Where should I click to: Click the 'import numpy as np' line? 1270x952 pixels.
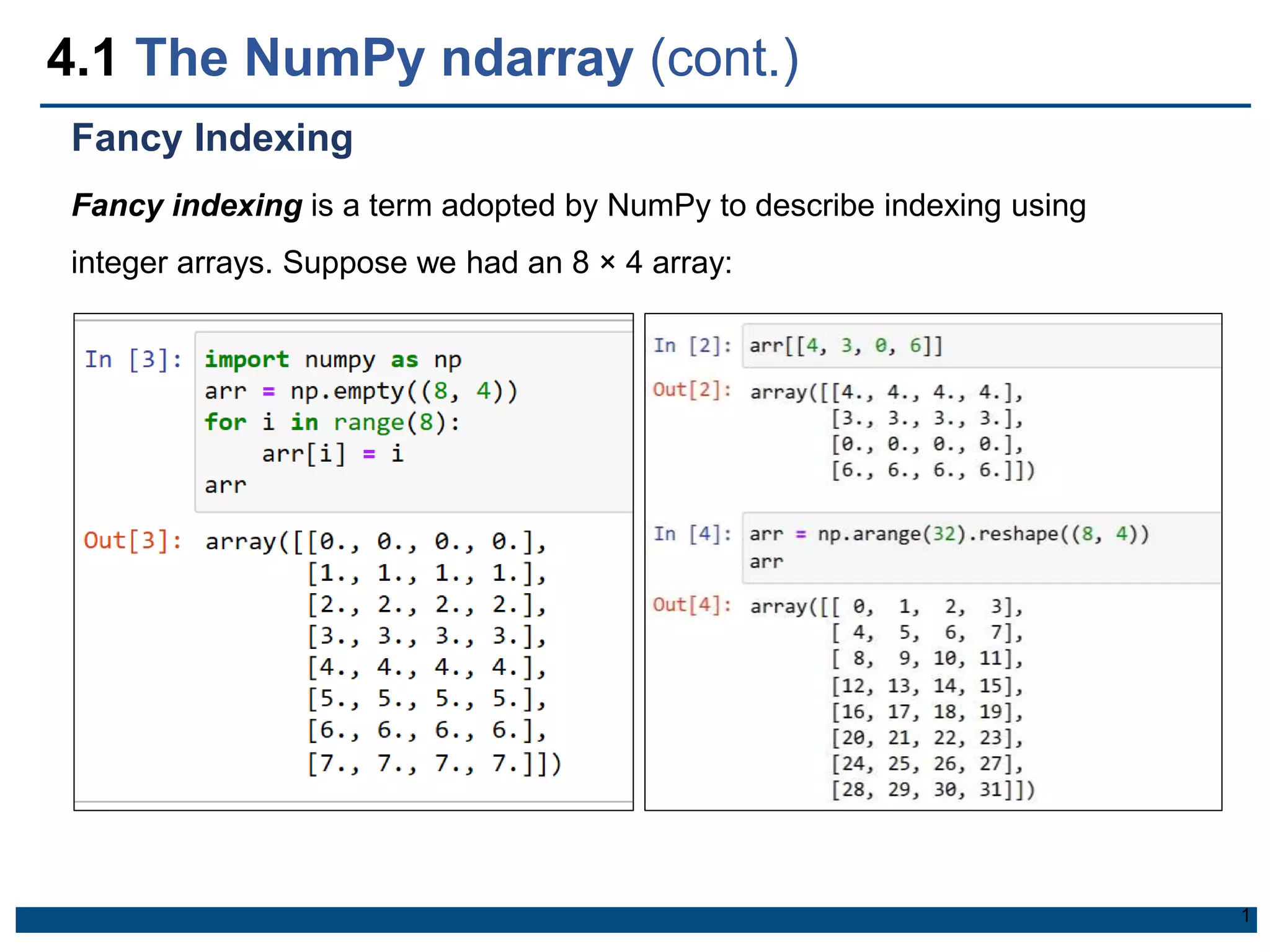click(x=333, y=360)
